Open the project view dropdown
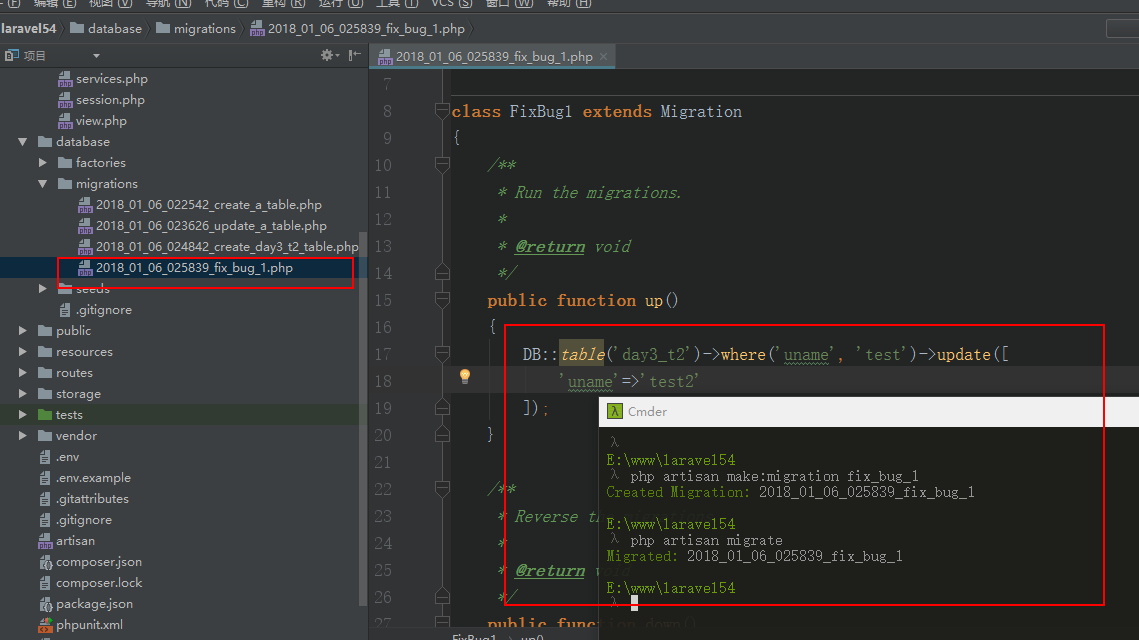This screenshot has height=640, width=1139. point(96,56)
